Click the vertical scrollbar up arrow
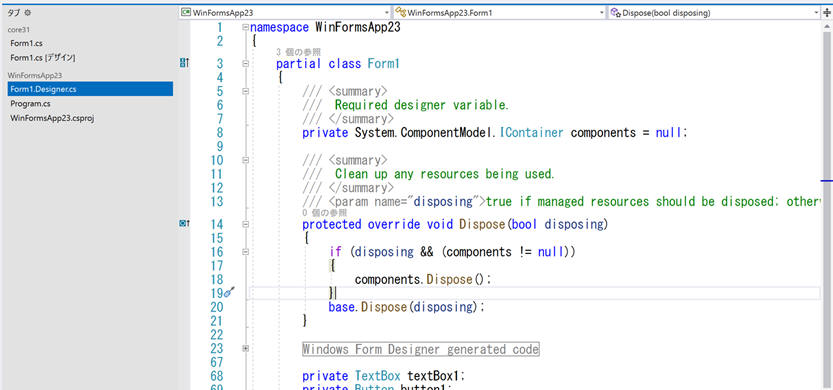The image size is (833, 390). [x=827, y=27]
